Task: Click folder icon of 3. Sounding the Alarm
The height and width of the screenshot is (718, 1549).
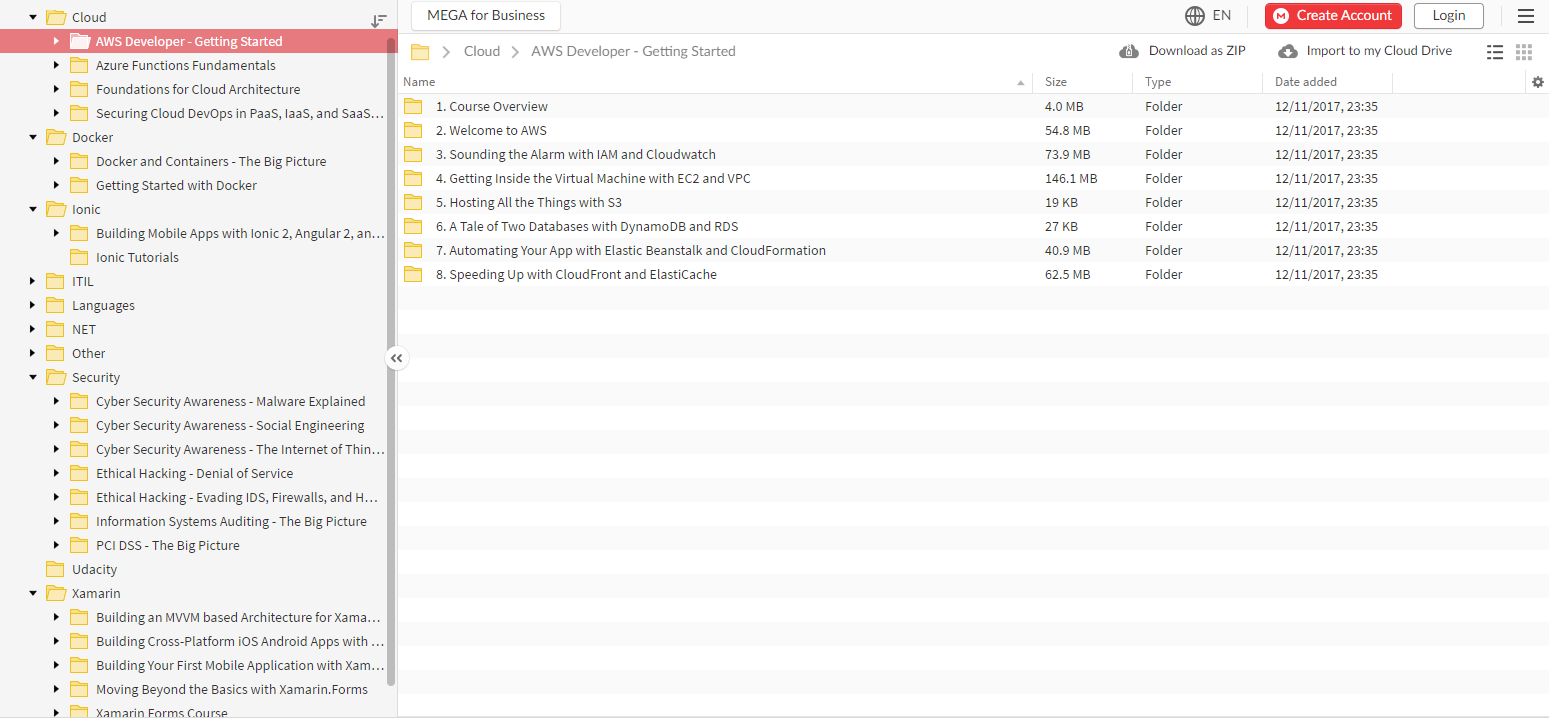Action: pos(413,154)
